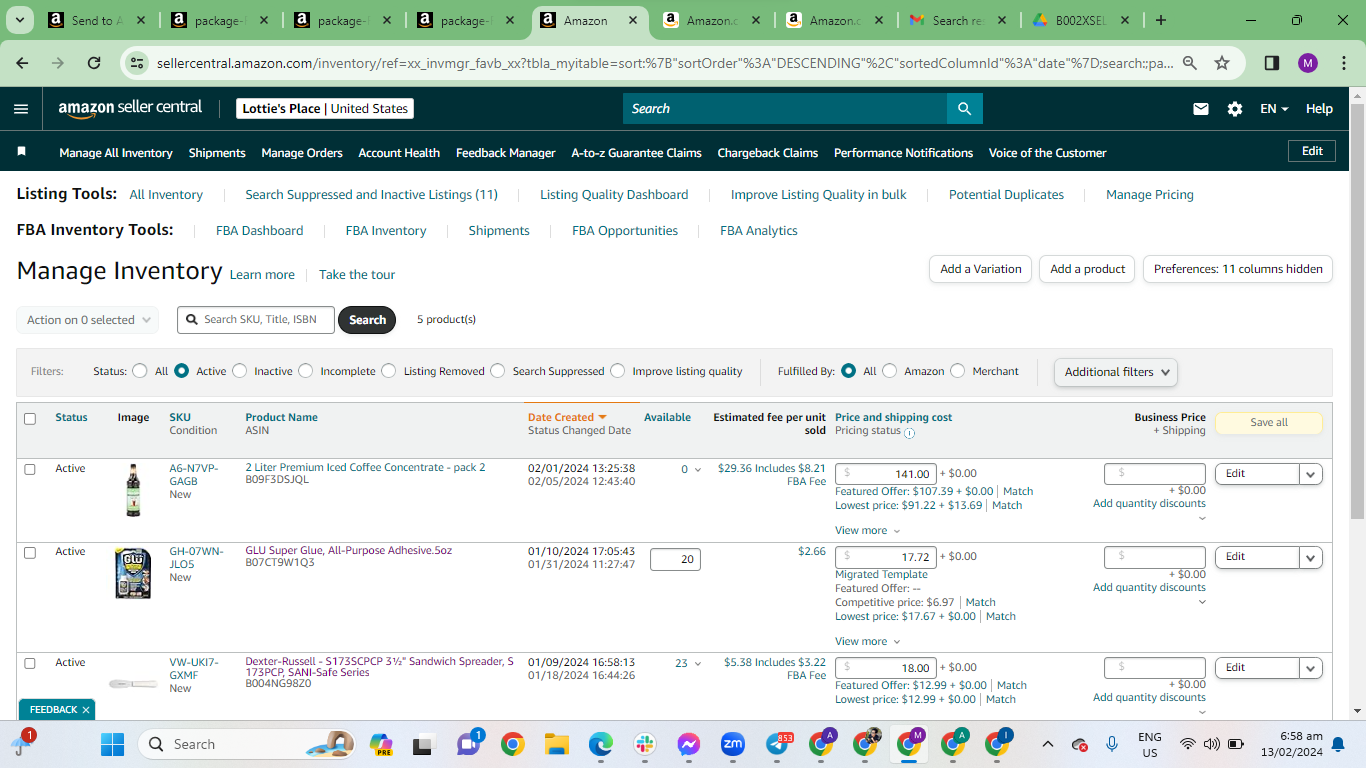The width and height of the screenshot is (1366, 768).
Task: Click the magnifier search button in header
Action: tap(965, 109)
